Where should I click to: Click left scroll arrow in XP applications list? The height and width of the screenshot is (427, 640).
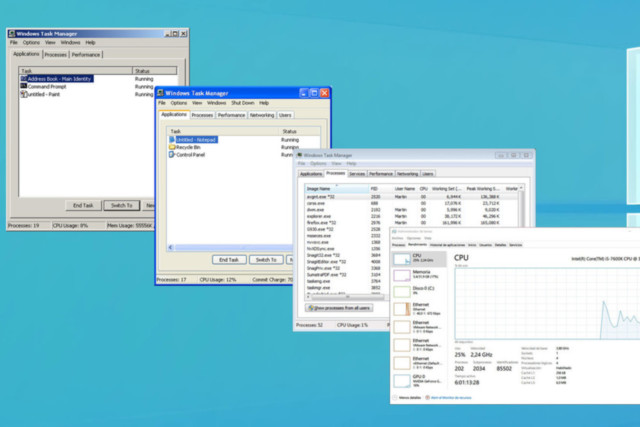[171, 247]
